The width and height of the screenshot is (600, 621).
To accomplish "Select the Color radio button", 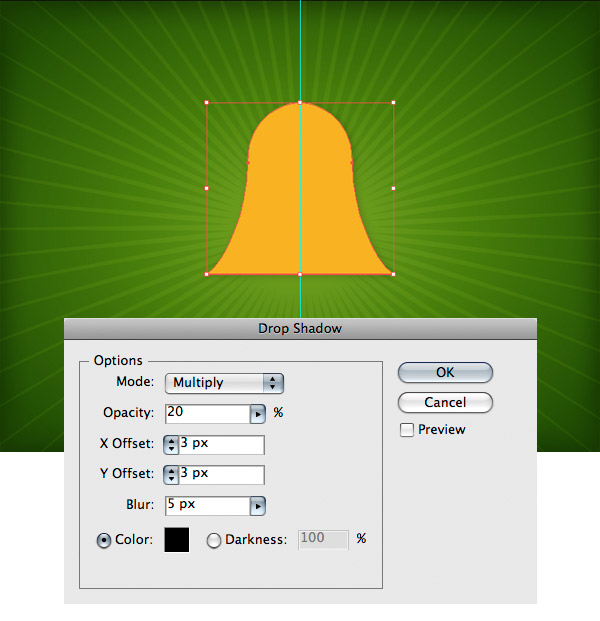I will [x=103, y=540].
